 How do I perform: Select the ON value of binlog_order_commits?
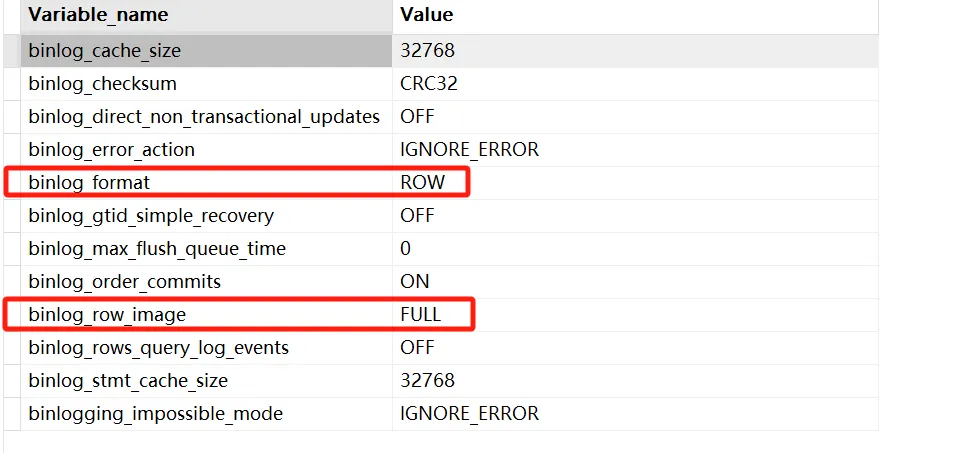[x=416, y=282]
